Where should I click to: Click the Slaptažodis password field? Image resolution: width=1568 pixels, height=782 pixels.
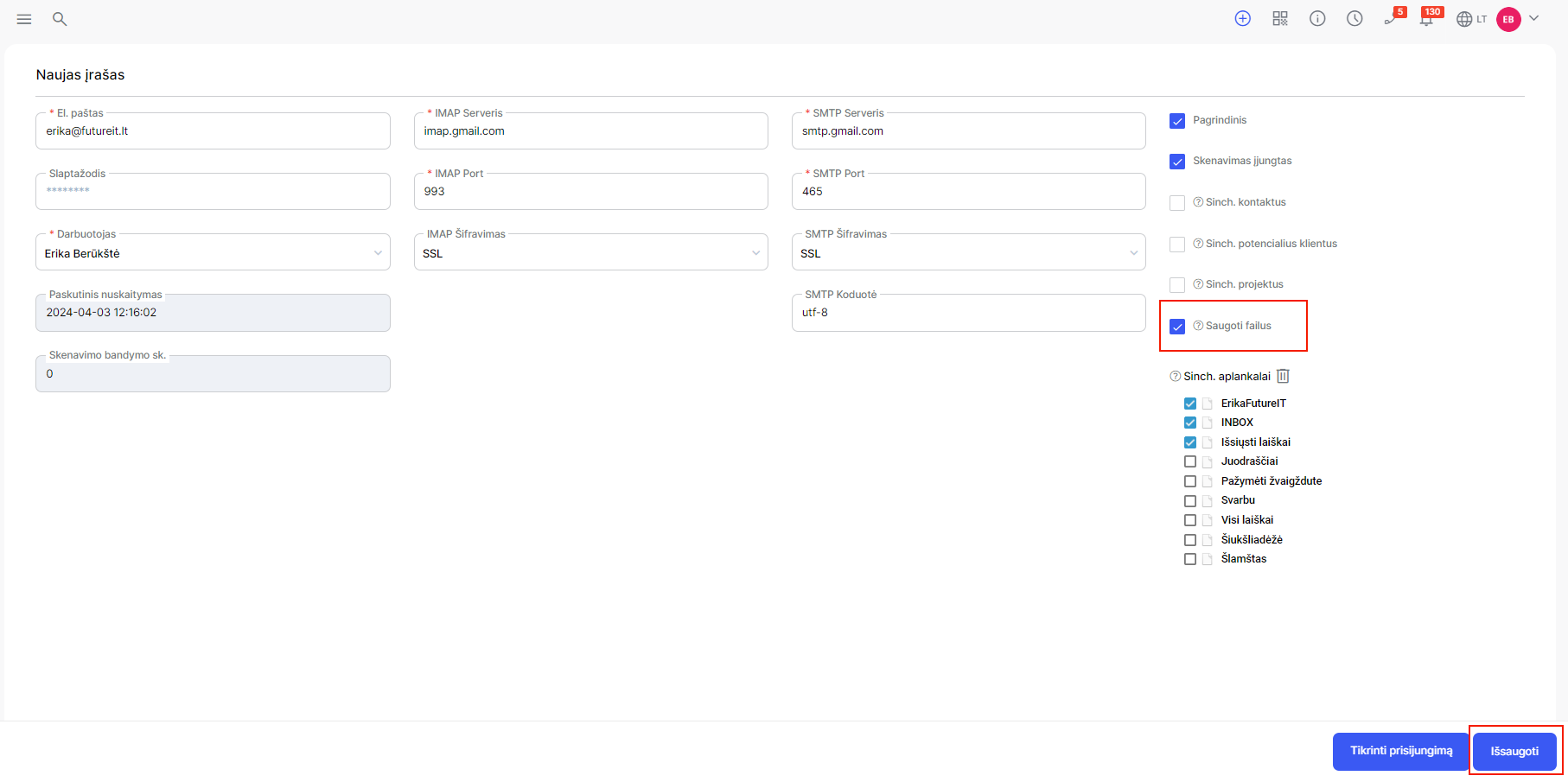tap(213, 192)
